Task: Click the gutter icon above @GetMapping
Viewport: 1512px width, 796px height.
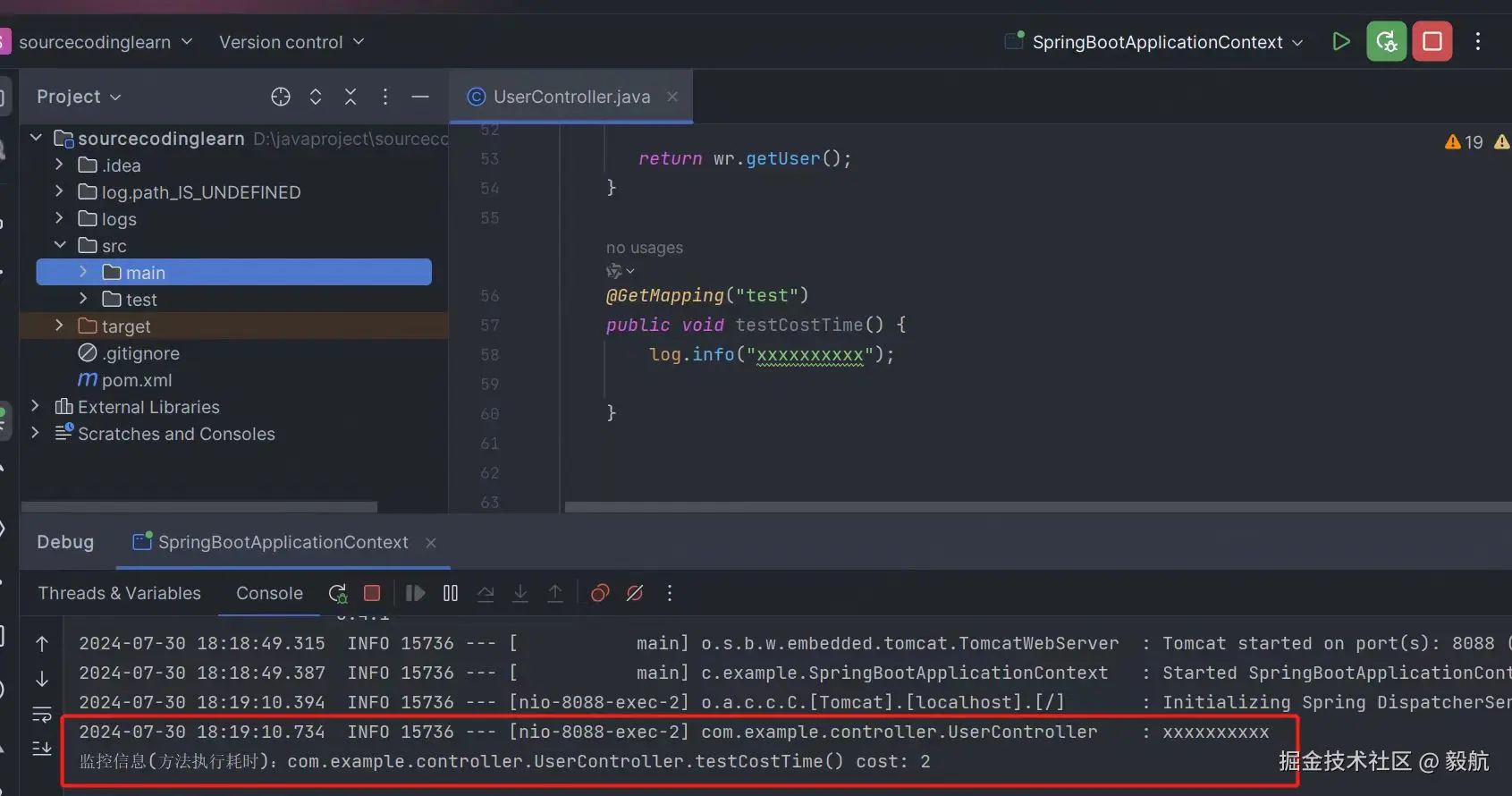Action: (x=620, y=271)
